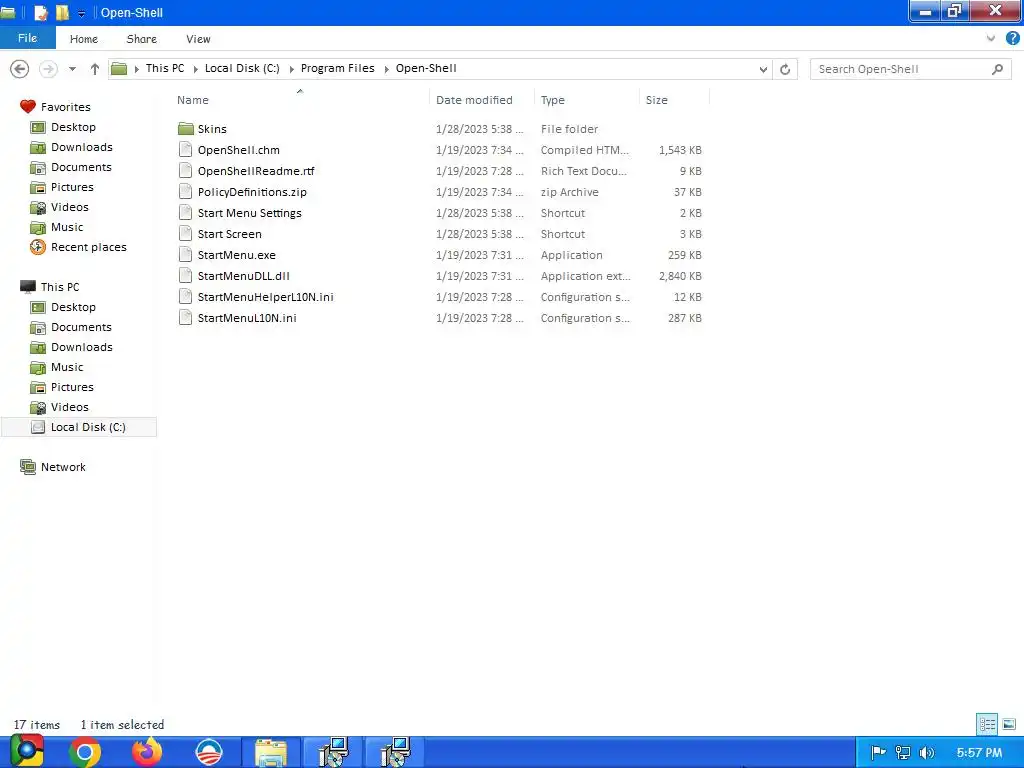Open the Obama logo app on taskbar
This screenshot has width=1024, height=768.
(209, 752)
